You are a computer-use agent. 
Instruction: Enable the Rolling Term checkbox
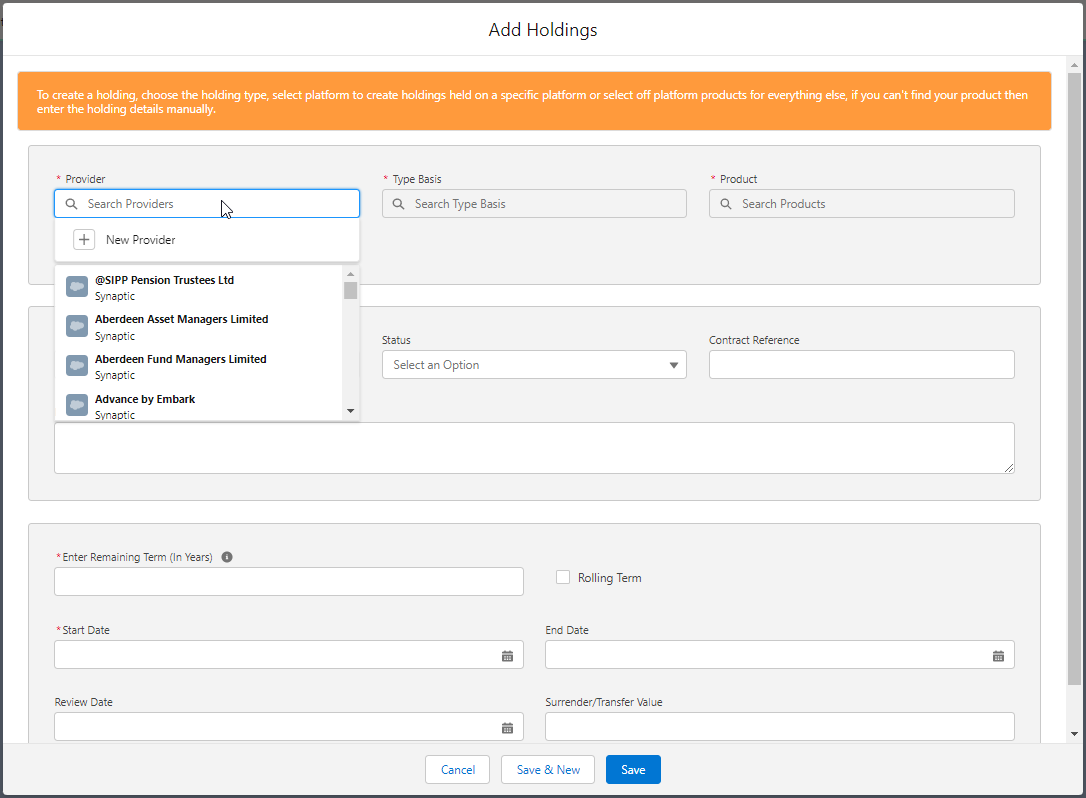[x=563, y=577]
